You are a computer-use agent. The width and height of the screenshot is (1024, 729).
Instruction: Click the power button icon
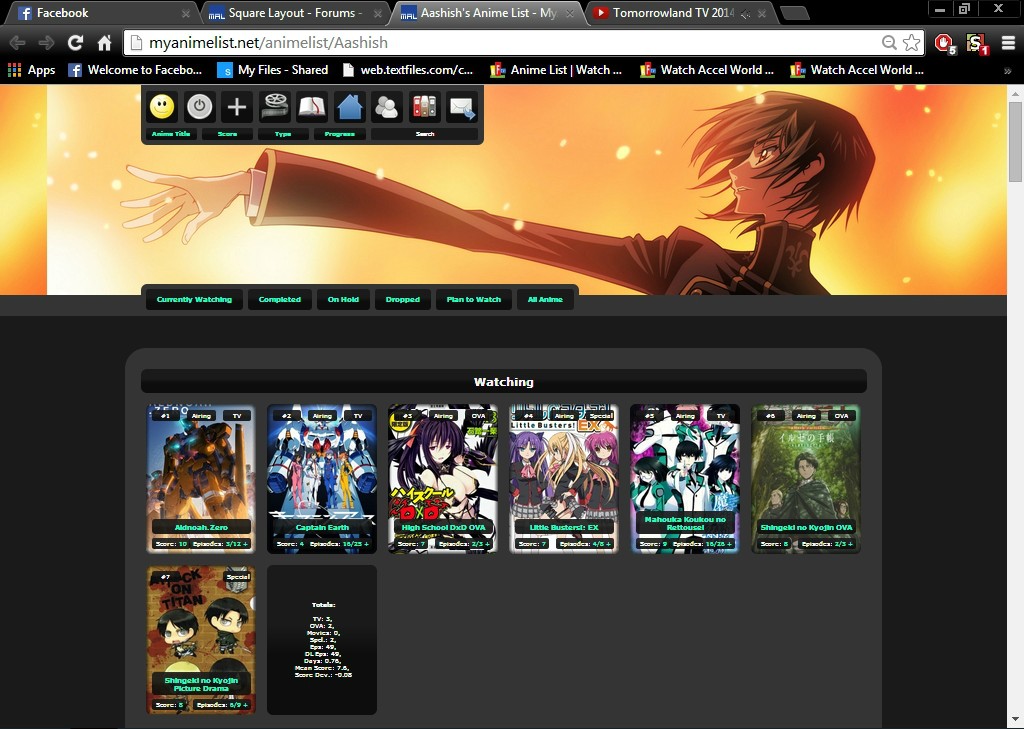199,107
